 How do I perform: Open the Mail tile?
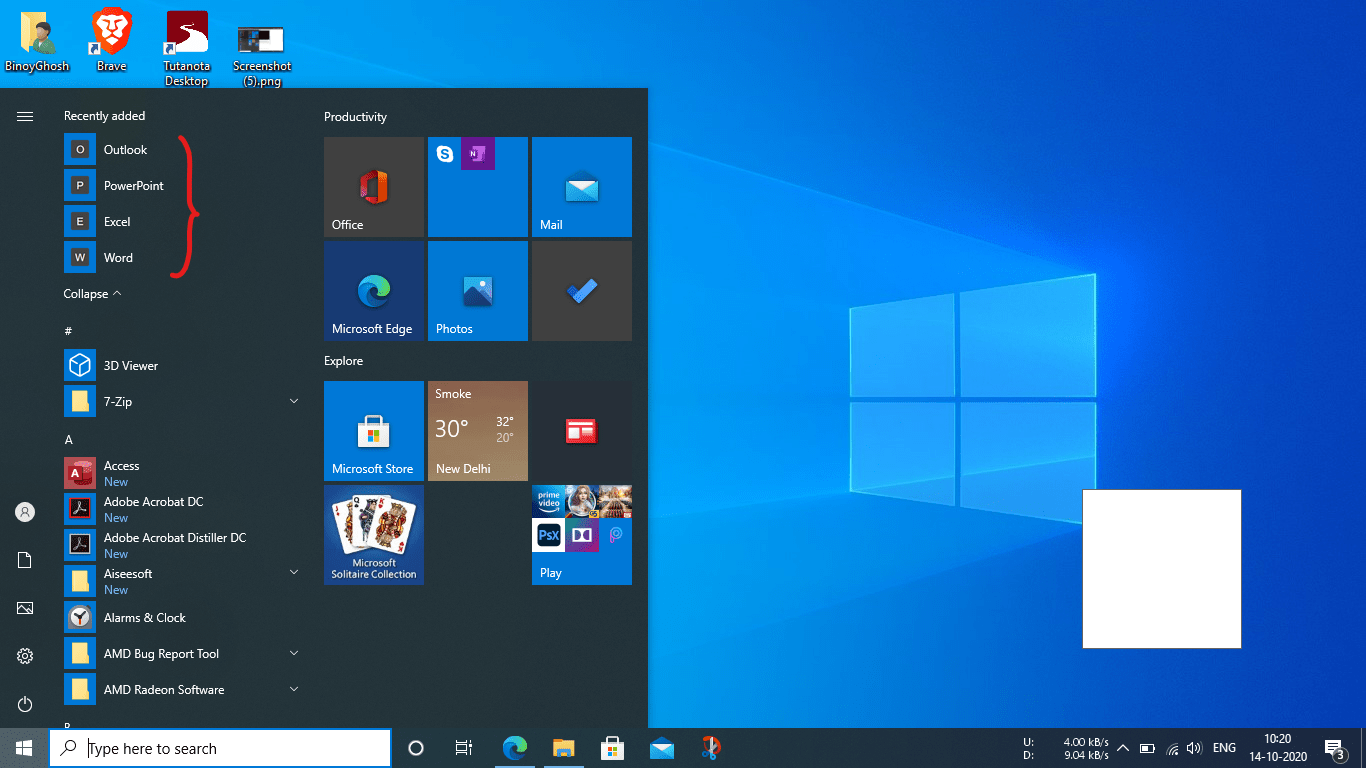pyautogui.click(x=582, y=187)
